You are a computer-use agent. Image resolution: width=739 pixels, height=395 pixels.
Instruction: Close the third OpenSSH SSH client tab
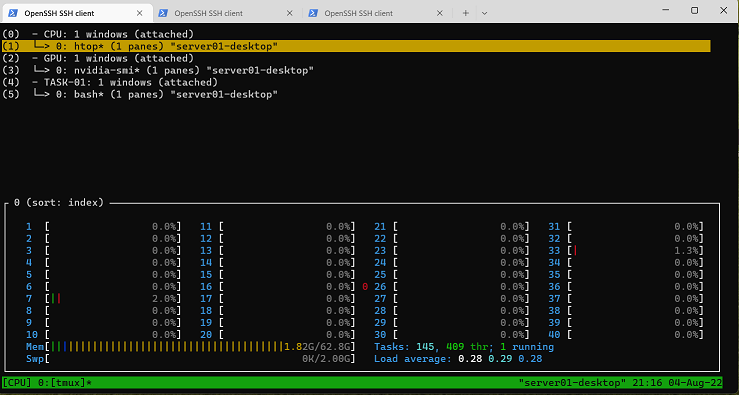pos(439,13)
